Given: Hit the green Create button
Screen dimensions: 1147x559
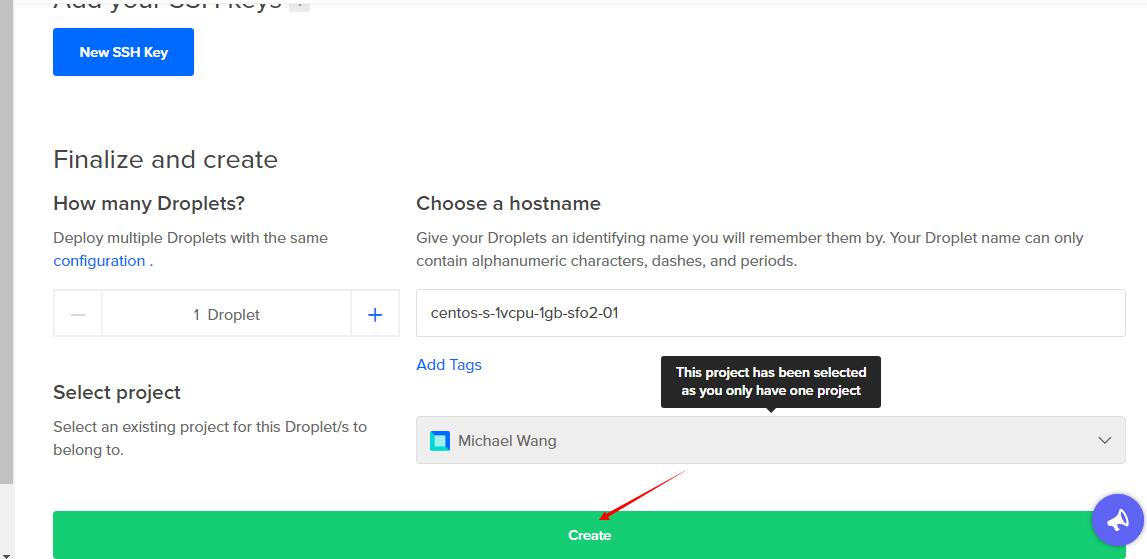Looking at the screenshot, I should click(x=589, y=535).
